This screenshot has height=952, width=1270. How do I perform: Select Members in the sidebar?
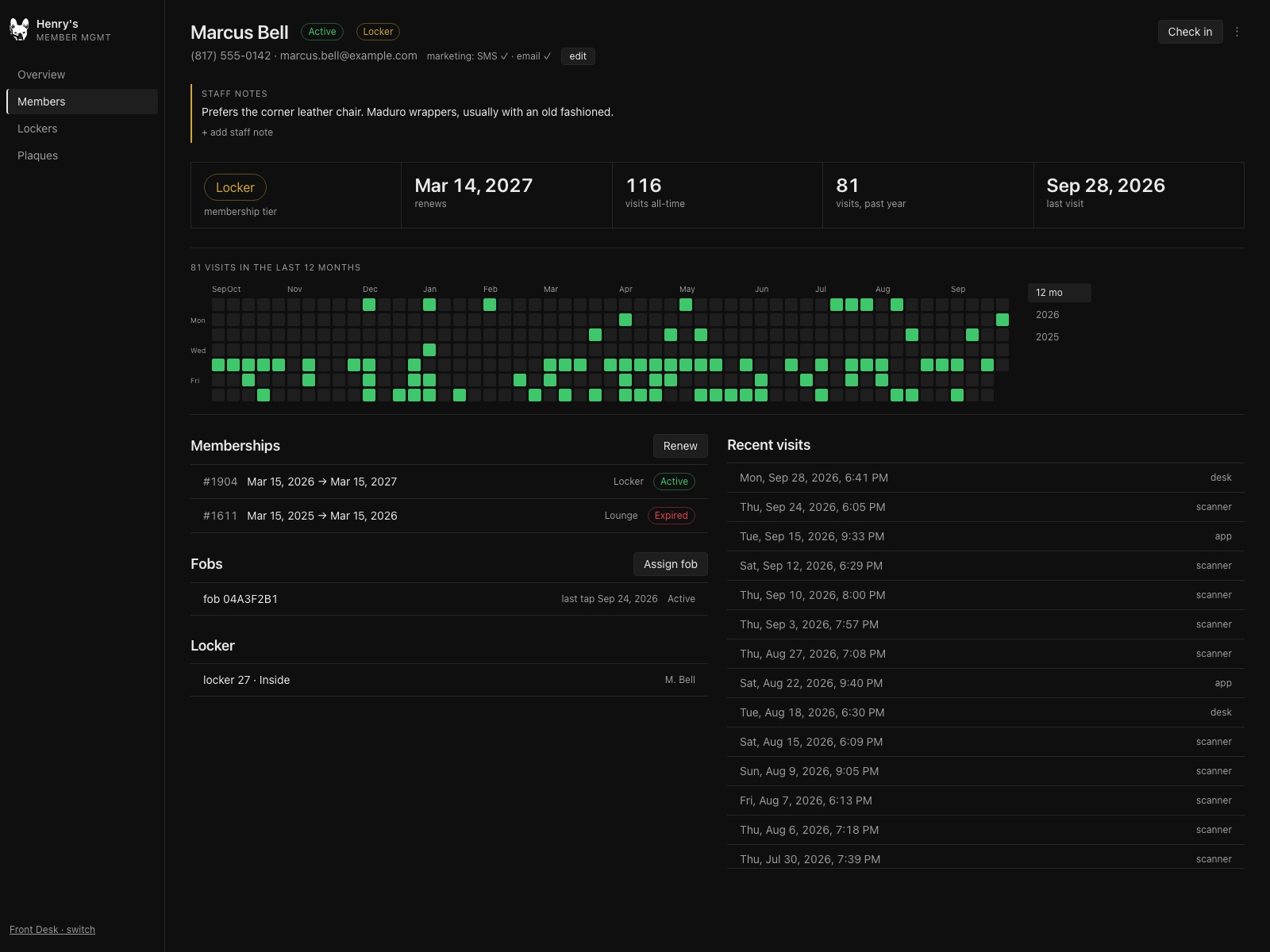coord(82,102)
